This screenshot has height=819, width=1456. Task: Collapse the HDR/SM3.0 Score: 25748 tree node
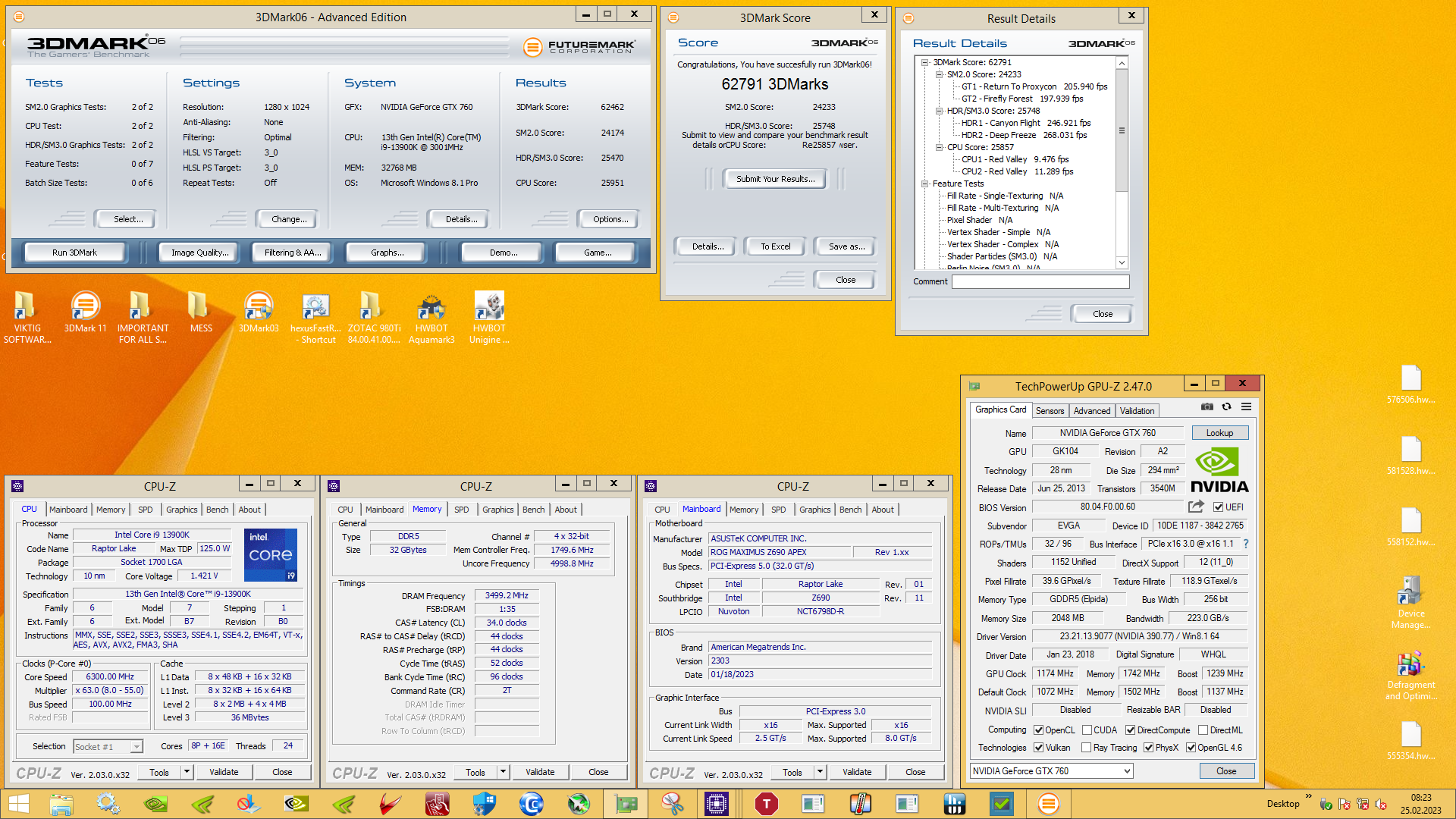tap(939, 111)
